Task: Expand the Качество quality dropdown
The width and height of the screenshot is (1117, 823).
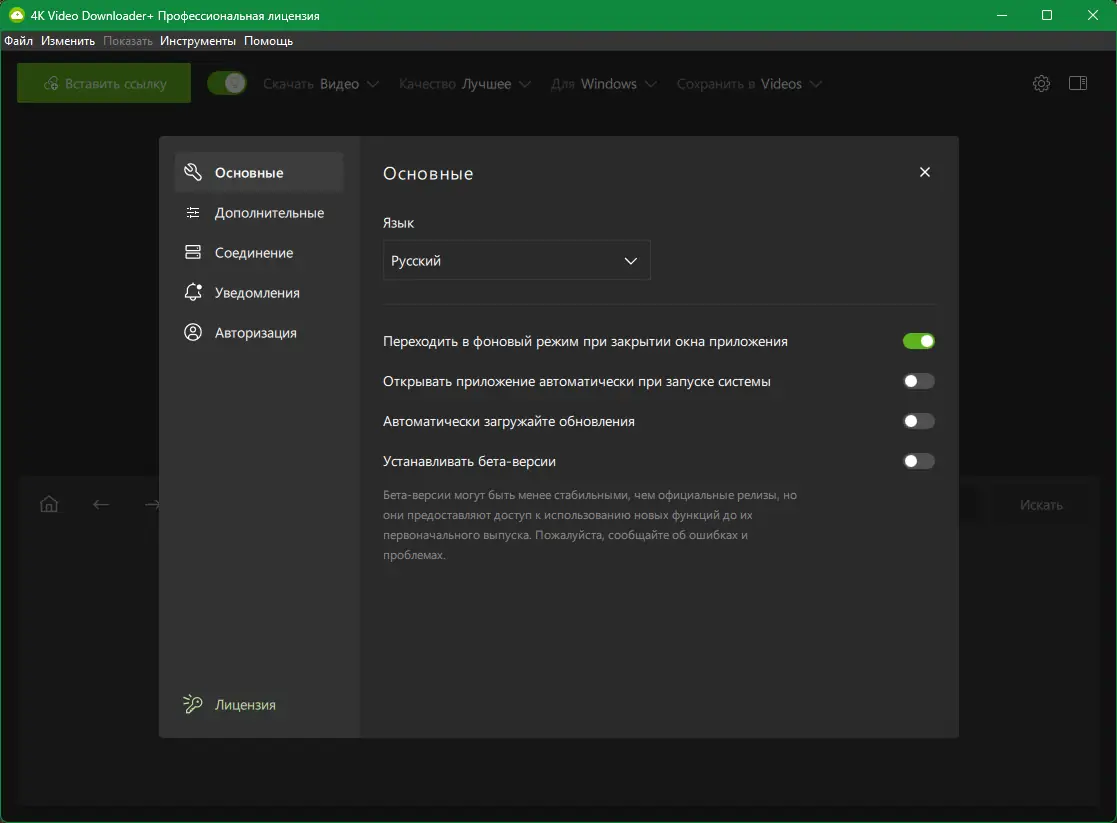Action: [x=465, y=84]
